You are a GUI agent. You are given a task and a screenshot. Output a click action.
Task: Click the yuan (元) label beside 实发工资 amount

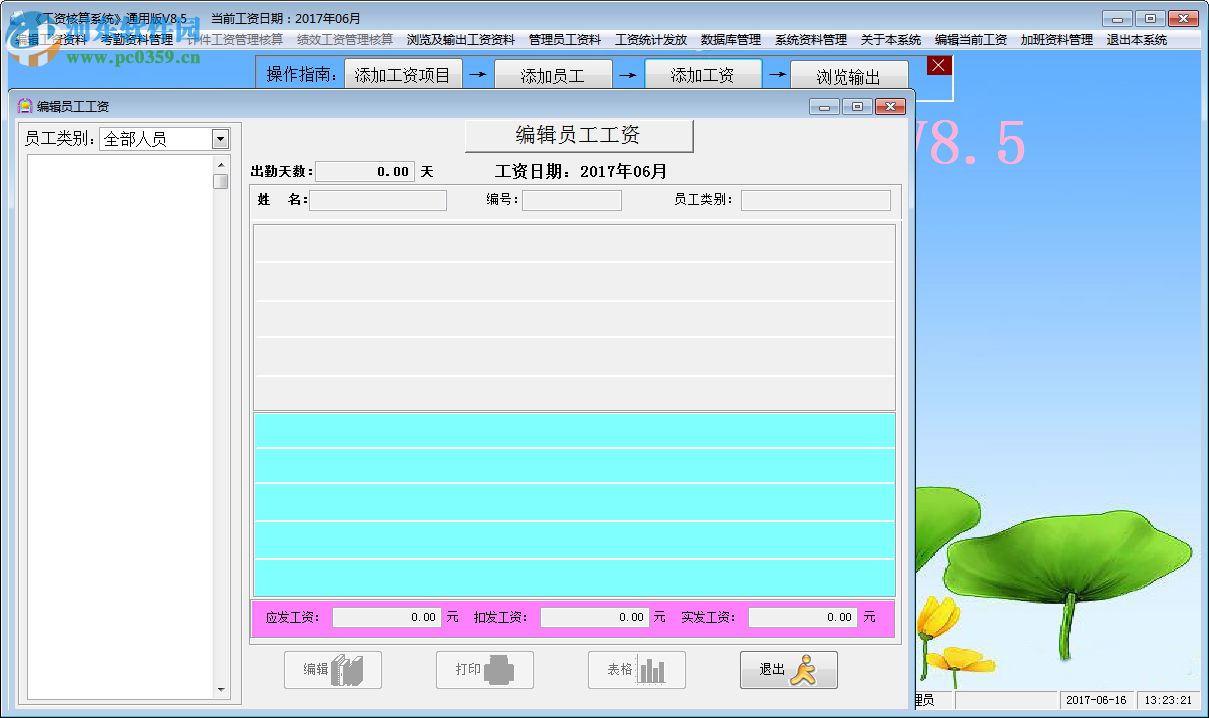pos(867,617)
